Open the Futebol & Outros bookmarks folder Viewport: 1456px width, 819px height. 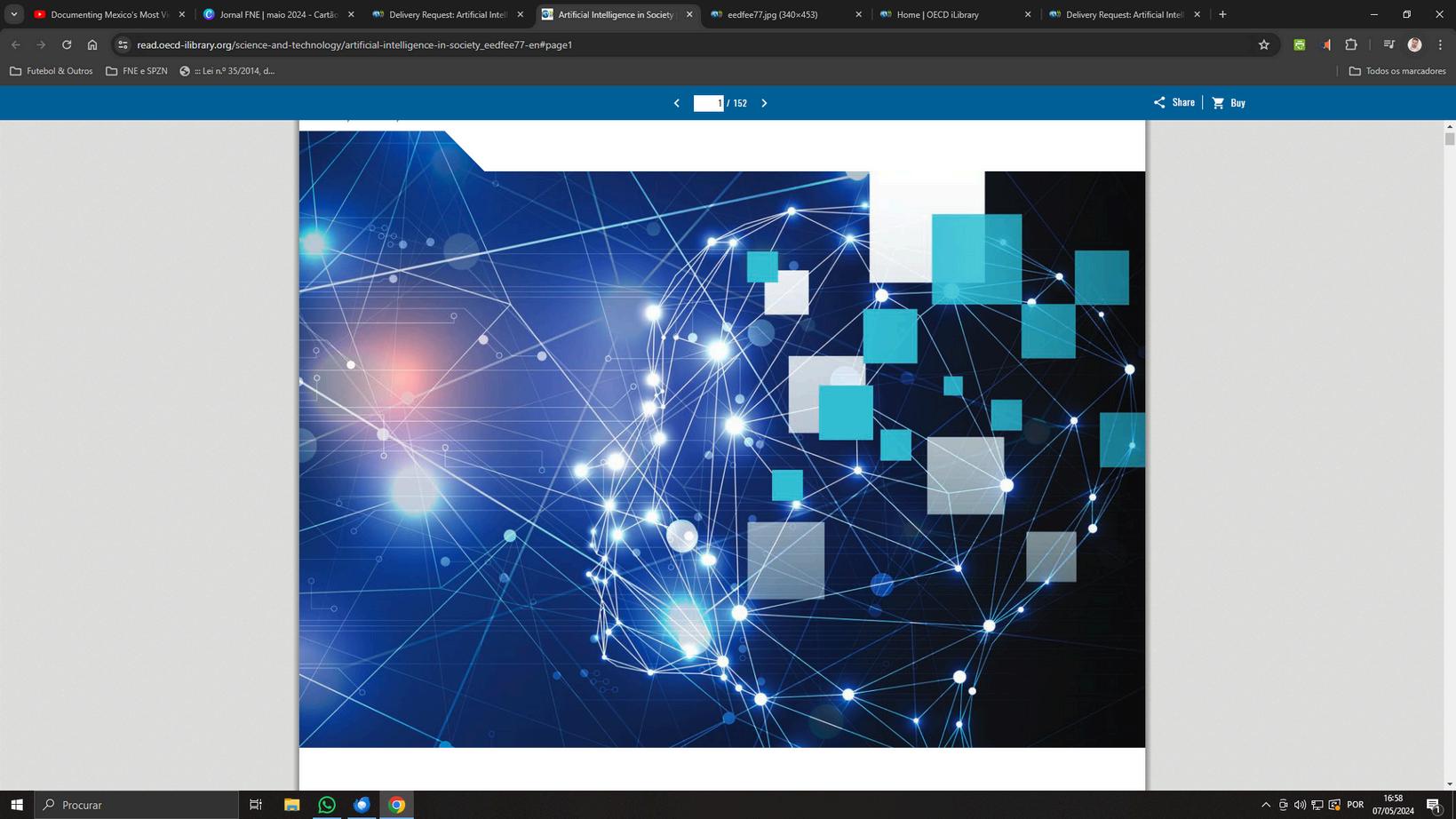[x=51, y=71]
